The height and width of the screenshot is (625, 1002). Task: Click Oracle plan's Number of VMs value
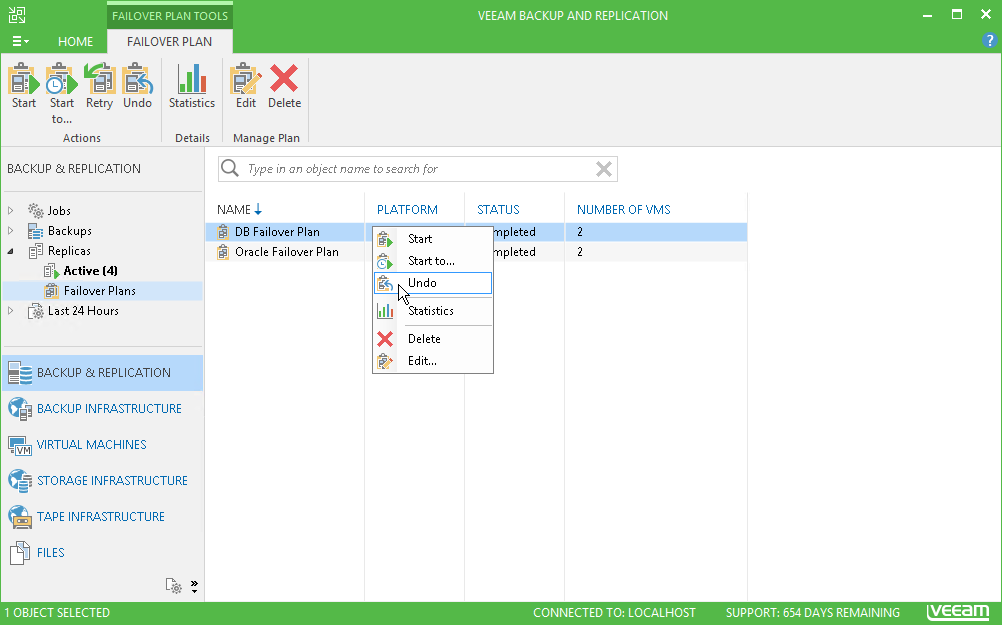(x=580, y=252)
